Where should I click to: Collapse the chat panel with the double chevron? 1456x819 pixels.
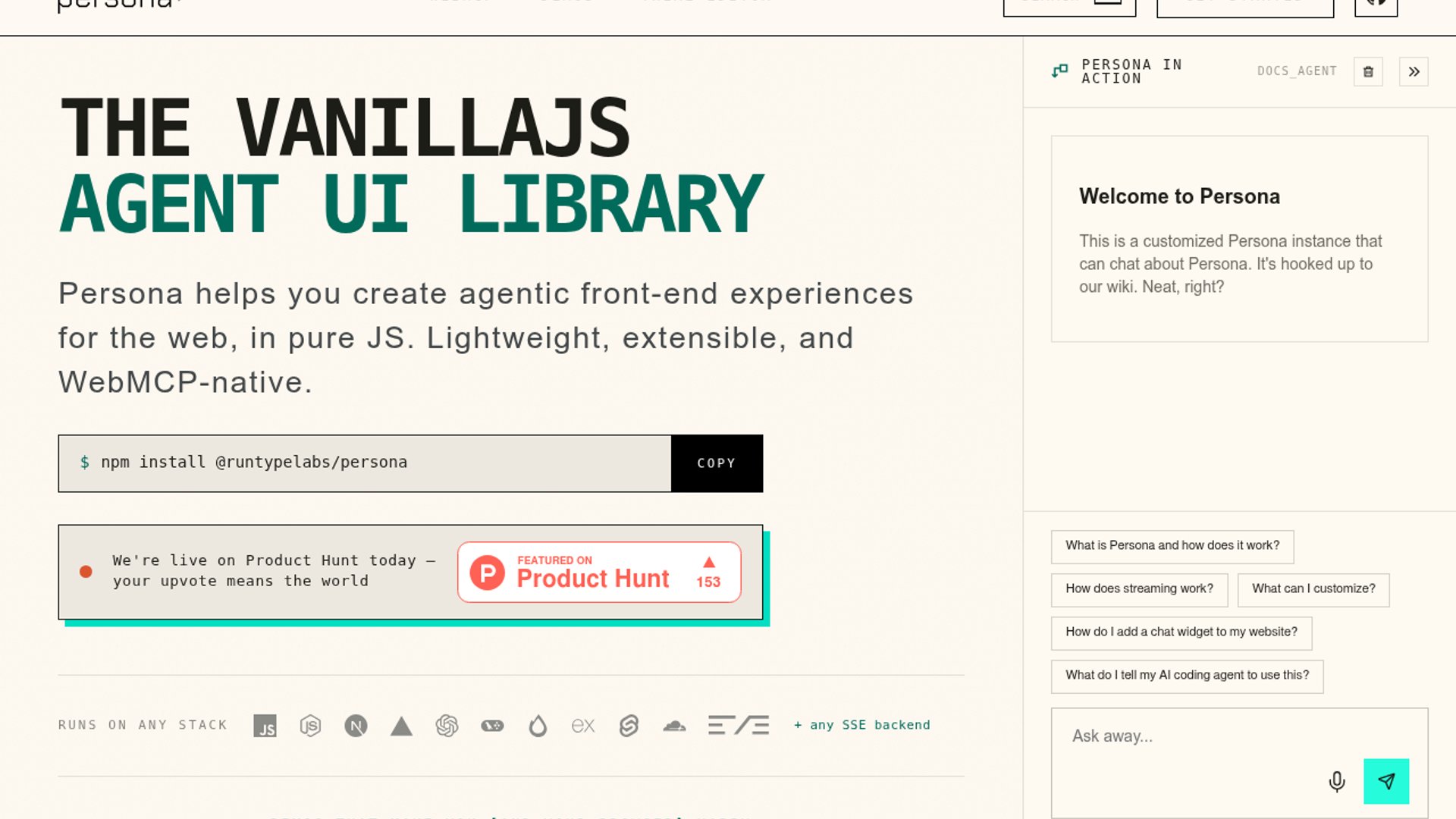click(x=1414, y=71)
